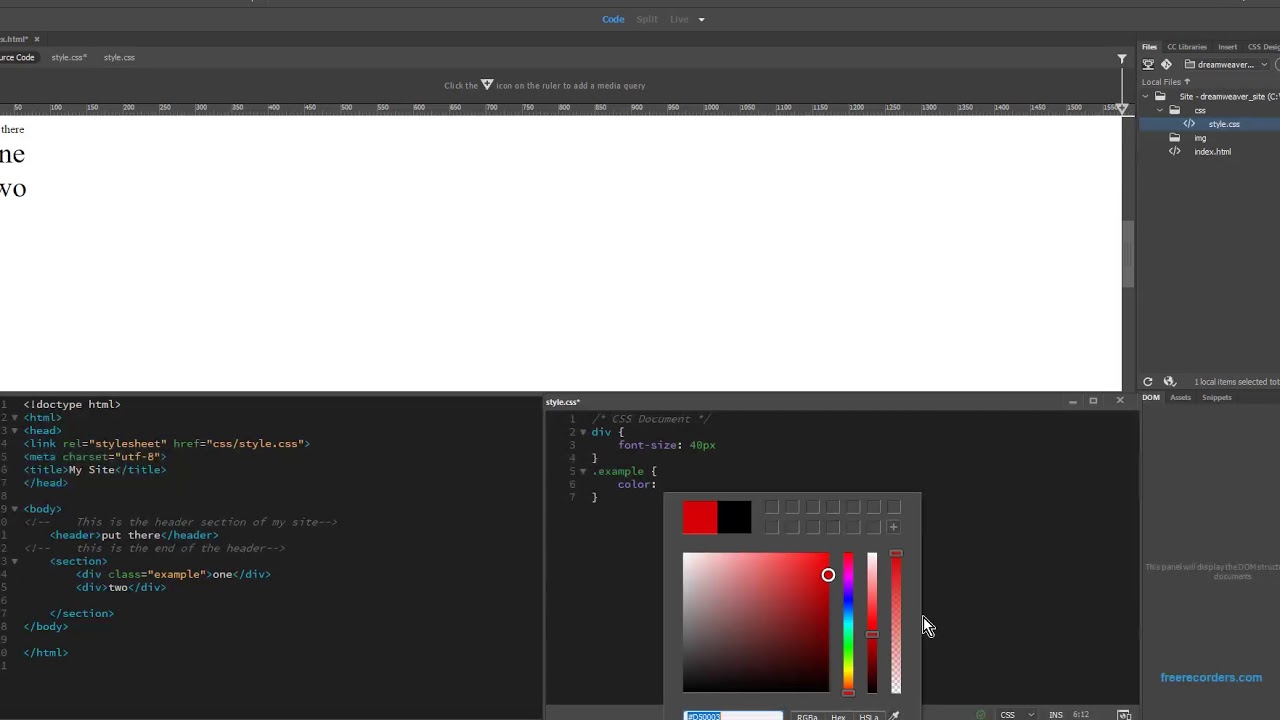Click the opacity alpha slider
The width and height of the screenshot is (1280, 720).
coord(896,622)
